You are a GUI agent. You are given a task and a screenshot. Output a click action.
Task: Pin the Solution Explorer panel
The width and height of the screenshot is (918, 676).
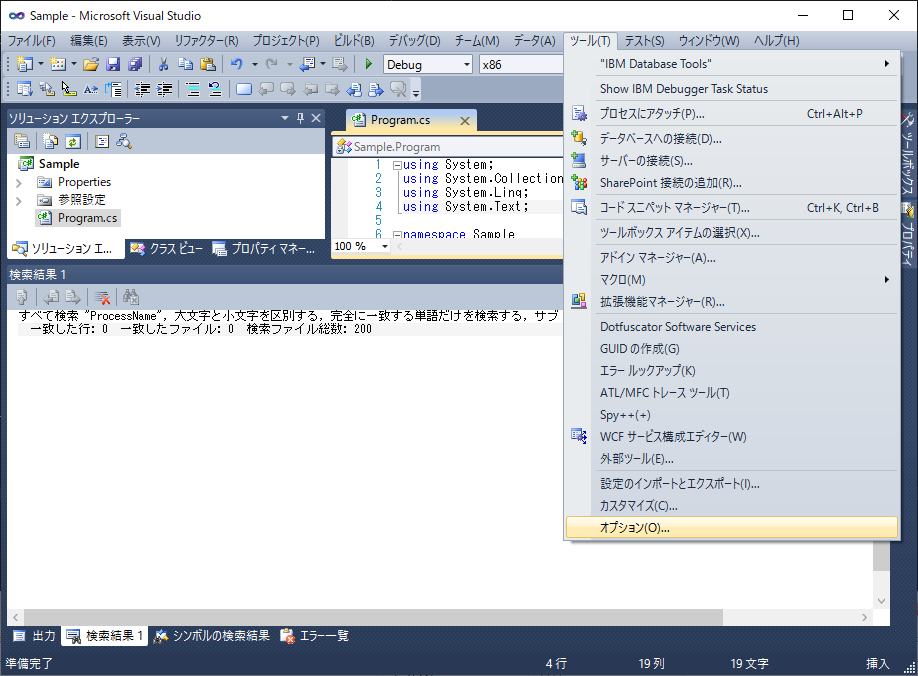[x=300, y=118]
